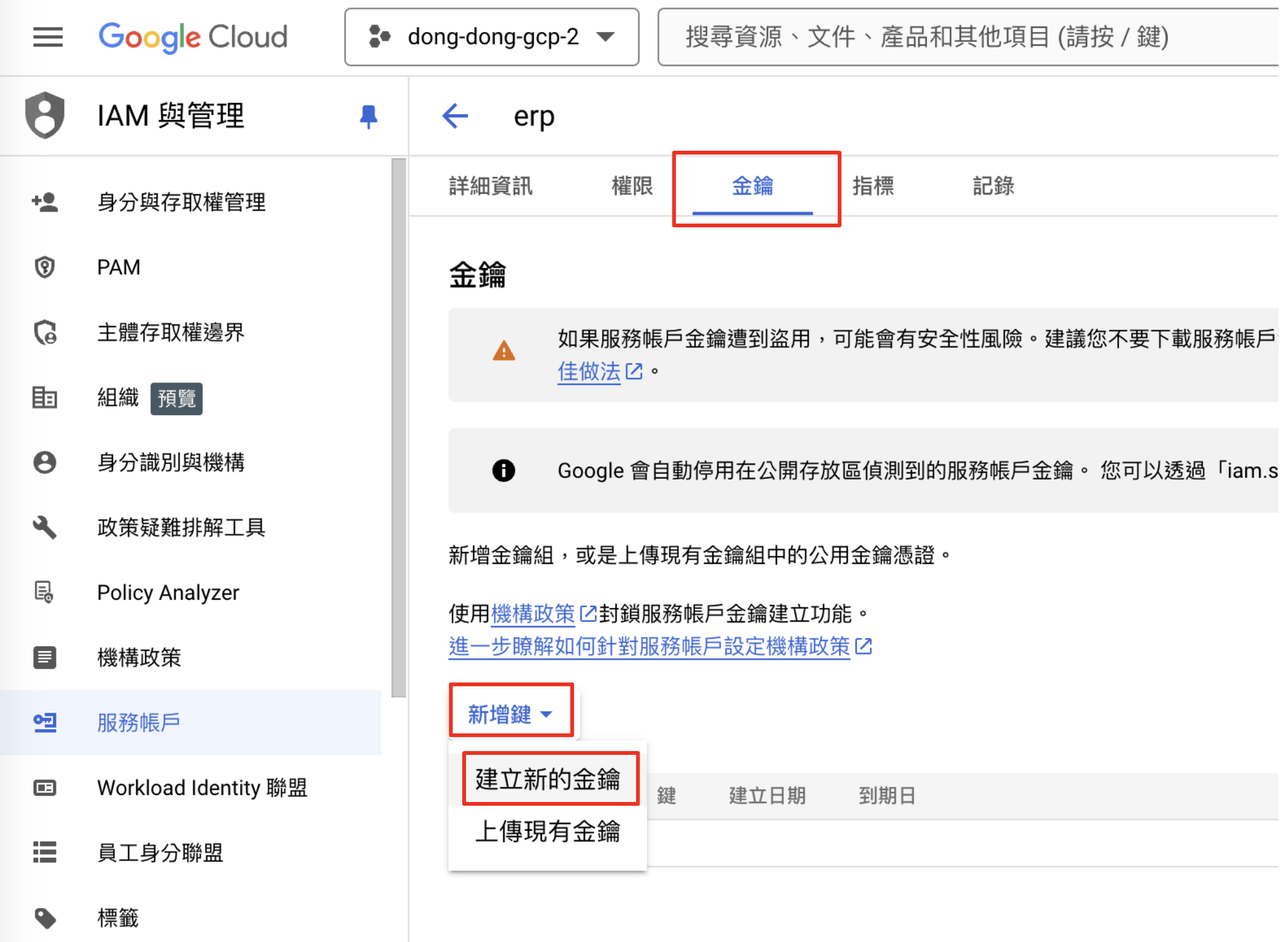
Task: Click the Policy Analyzer document icon
Action: 45,593
